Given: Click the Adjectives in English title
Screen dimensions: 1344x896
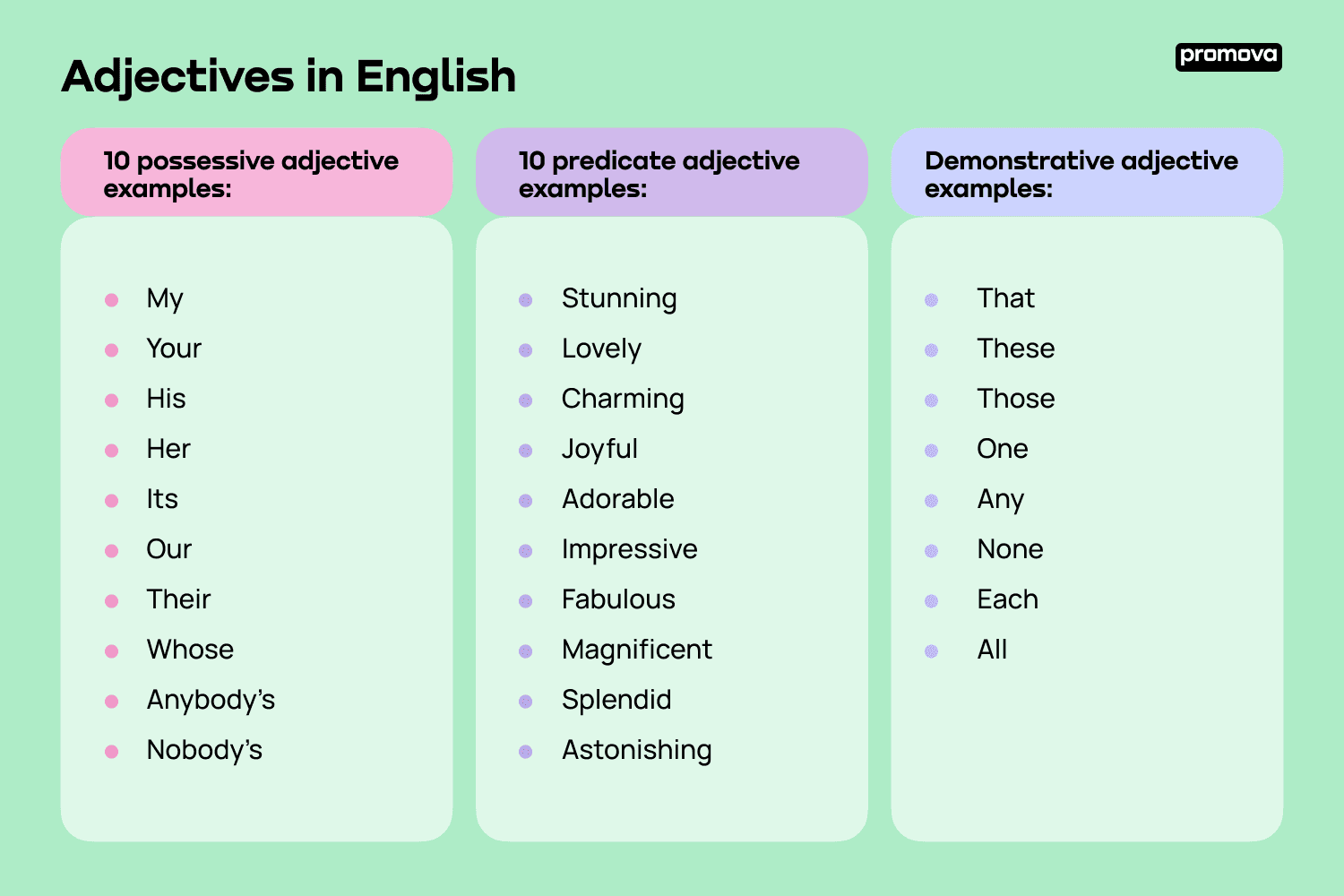Looking at the screenshot, I should [x=289, y=76].
